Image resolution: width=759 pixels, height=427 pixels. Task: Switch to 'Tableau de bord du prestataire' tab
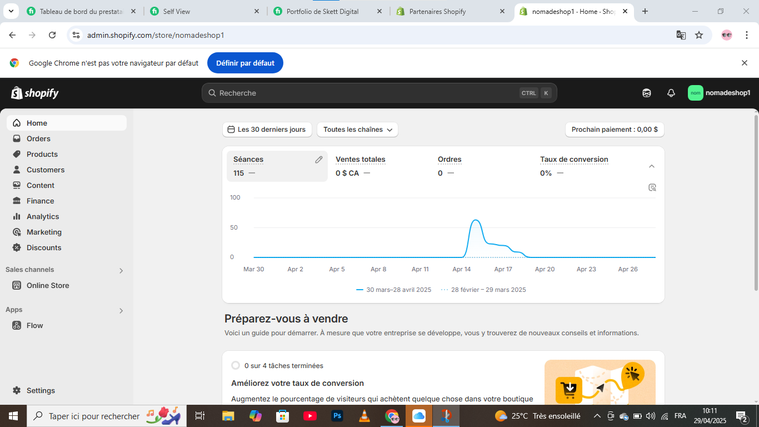[82, 11]
